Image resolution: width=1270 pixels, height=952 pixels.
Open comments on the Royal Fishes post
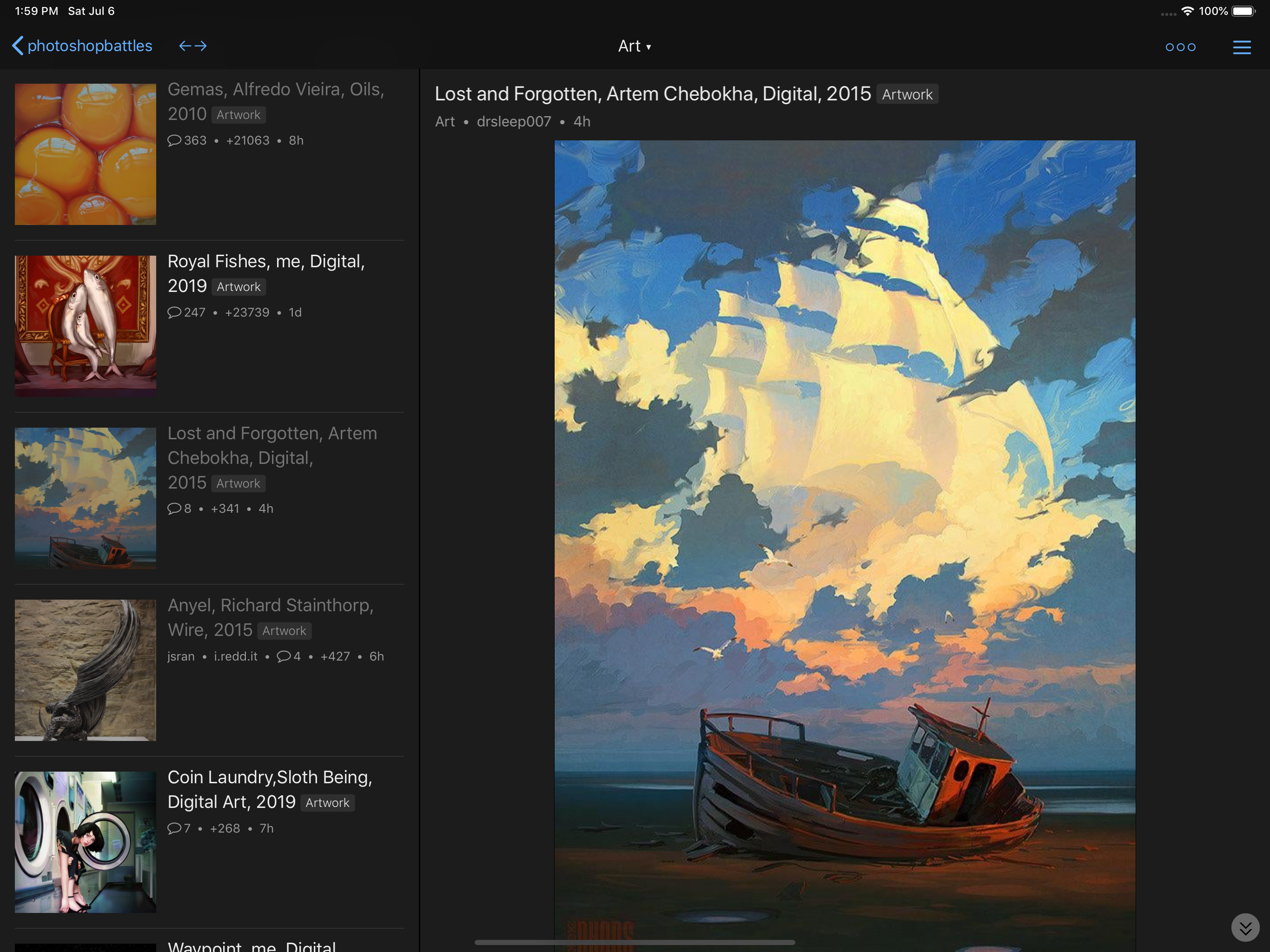point(186,312)
